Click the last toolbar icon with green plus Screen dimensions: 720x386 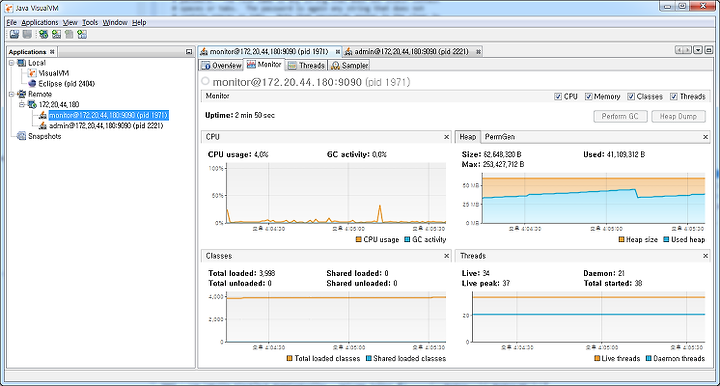(82, 34)
